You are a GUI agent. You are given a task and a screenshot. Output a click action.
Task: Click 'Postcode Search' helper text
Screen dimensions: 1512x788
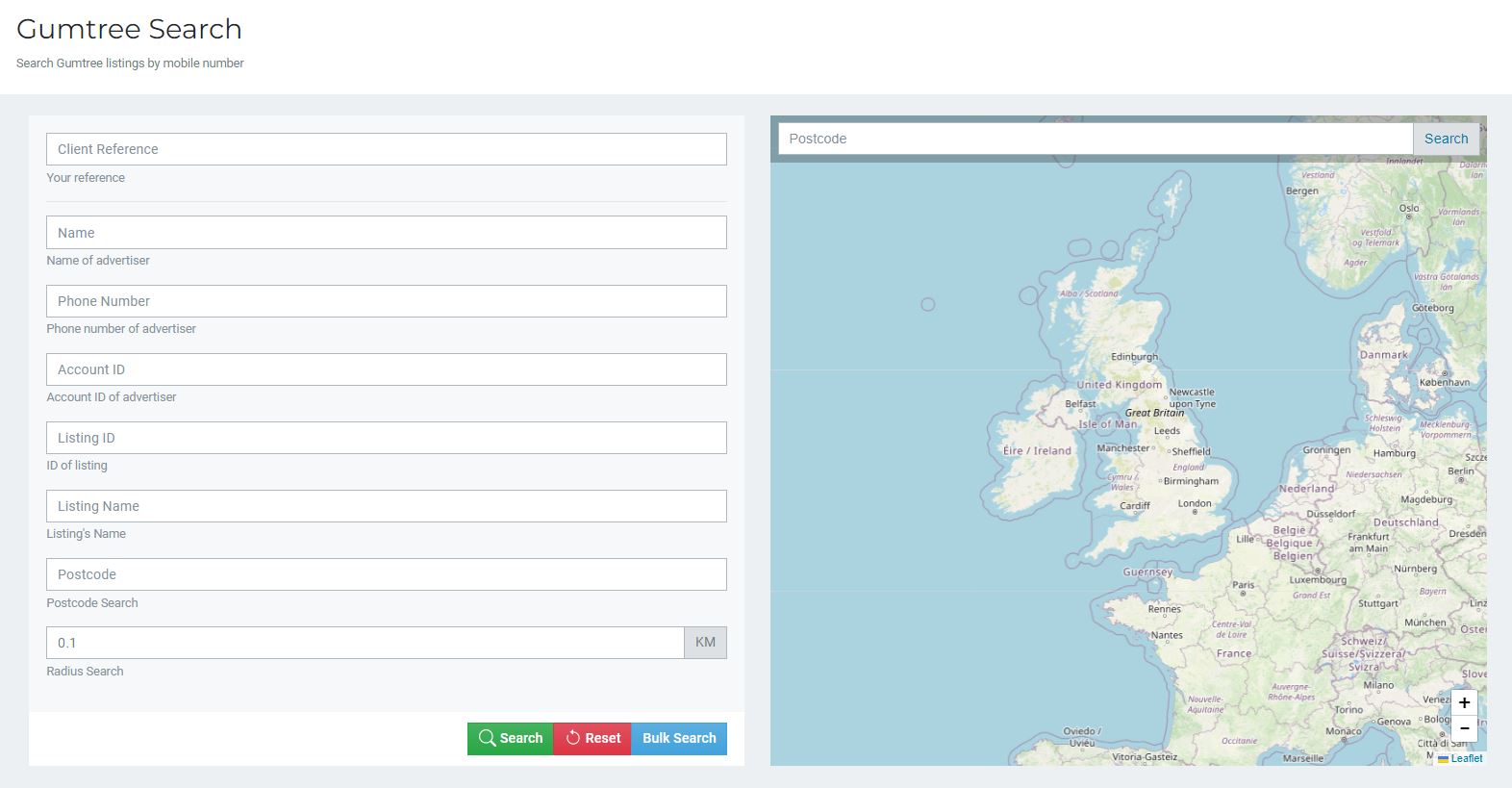[x=92, y=603]
